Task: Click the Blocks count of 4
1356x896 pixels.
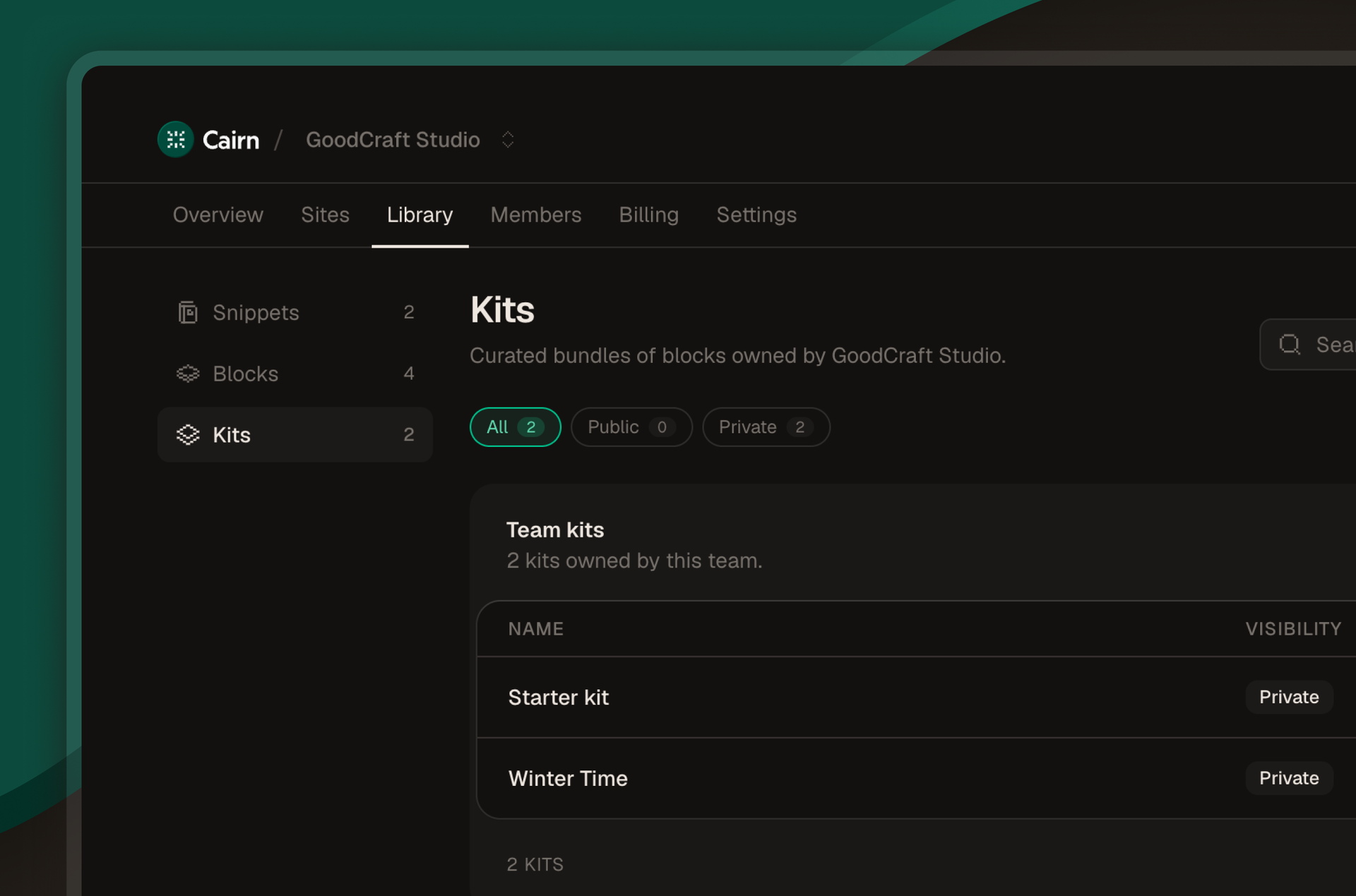Action: tap(409, 374)
